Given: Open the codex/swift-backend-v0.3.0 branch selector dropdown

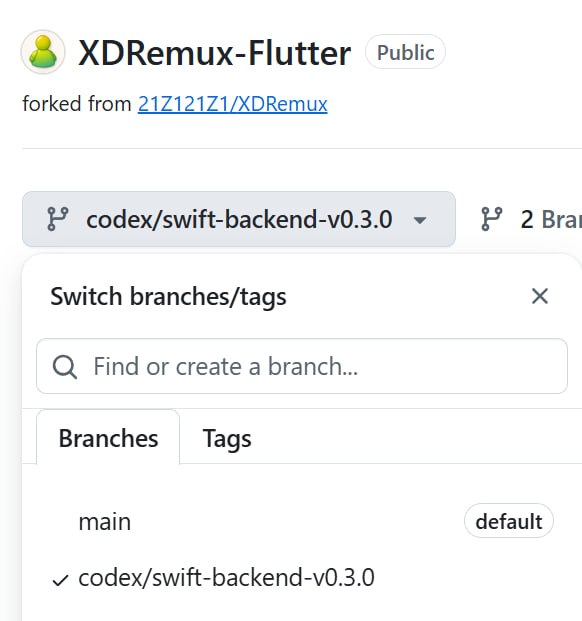Looking at the screenshot, I should (239, 219).
